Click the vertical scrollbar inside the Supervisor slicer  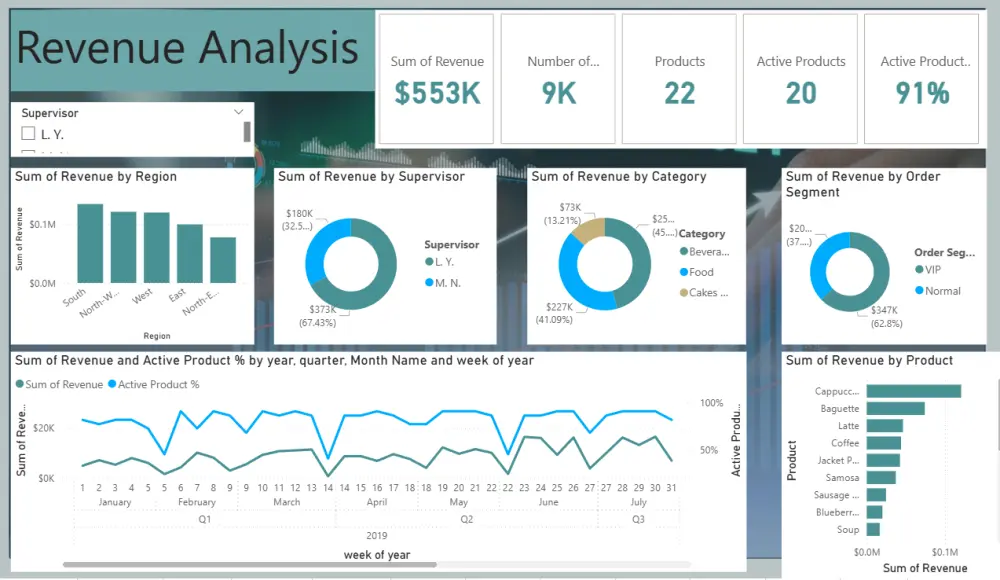click(x=246, y=131)
